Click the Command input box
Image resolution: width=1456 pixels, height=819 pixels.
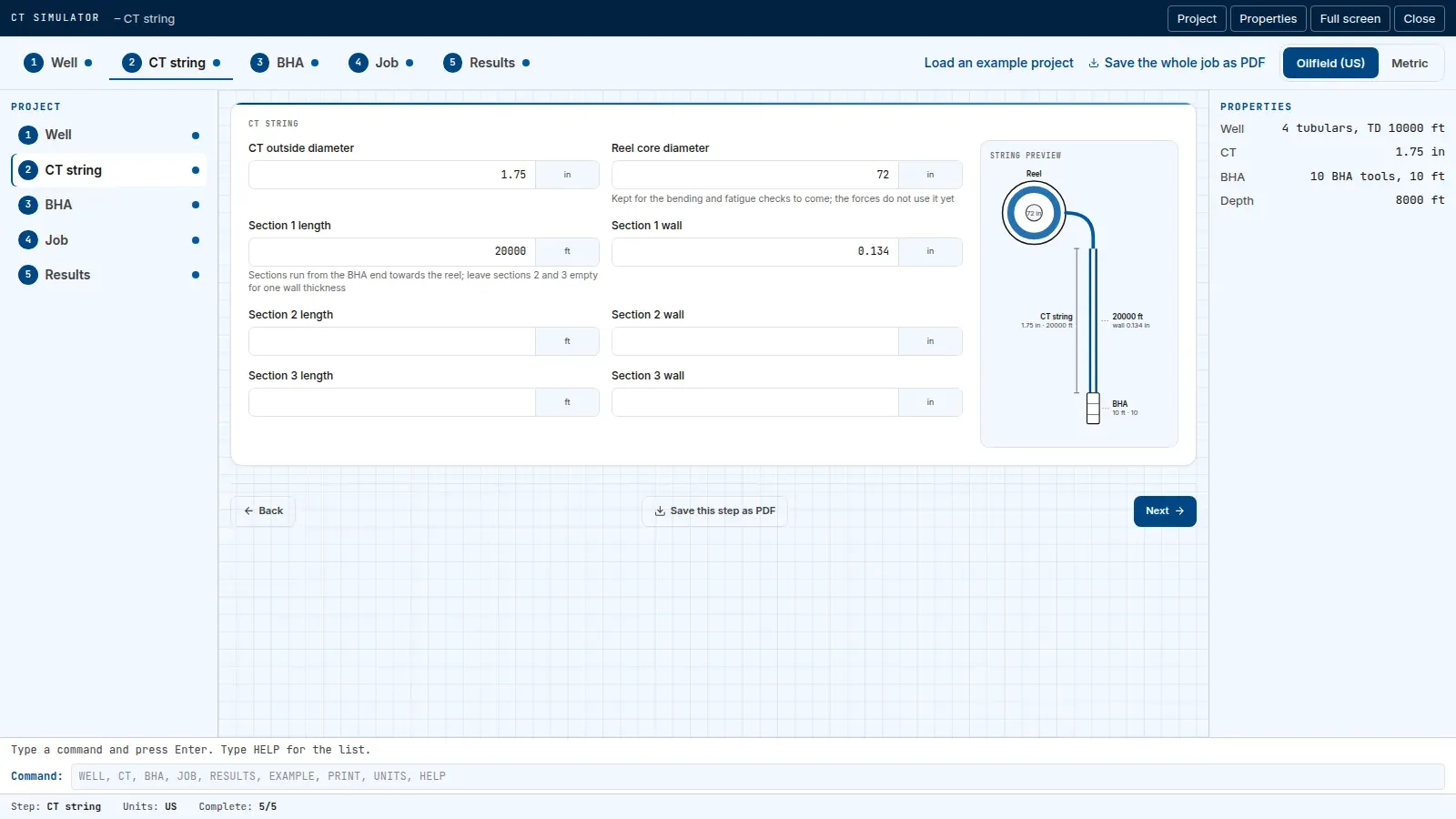757,776
